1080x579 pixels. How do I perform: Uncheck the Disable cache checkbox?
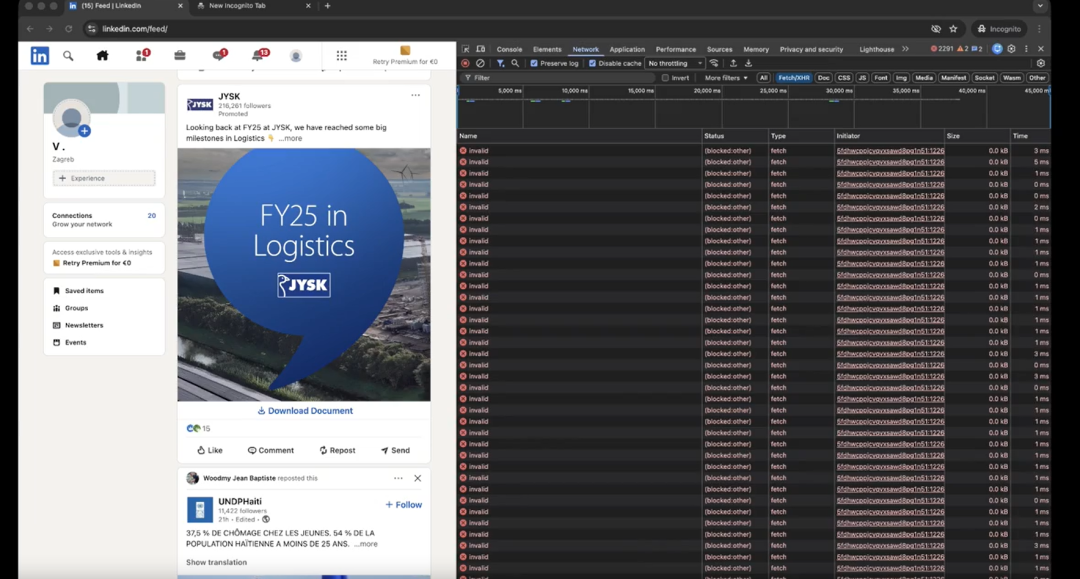tap(593, 63)
